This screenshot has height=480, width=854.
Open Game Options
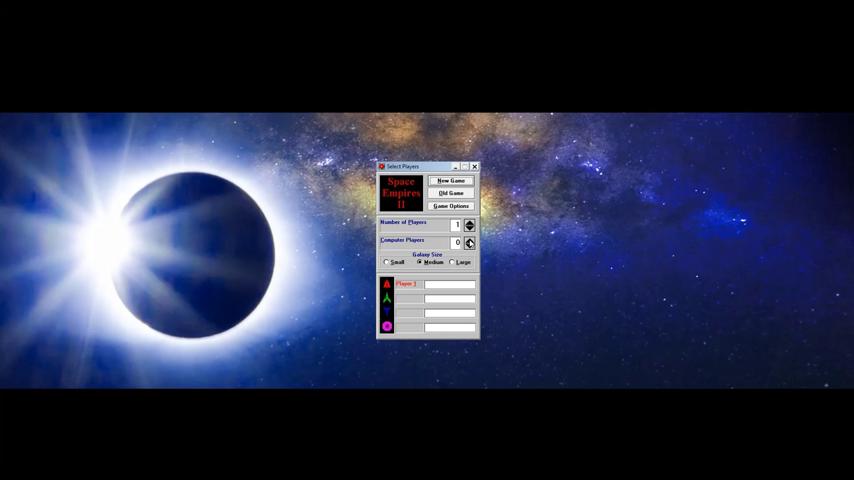point(451,206)
